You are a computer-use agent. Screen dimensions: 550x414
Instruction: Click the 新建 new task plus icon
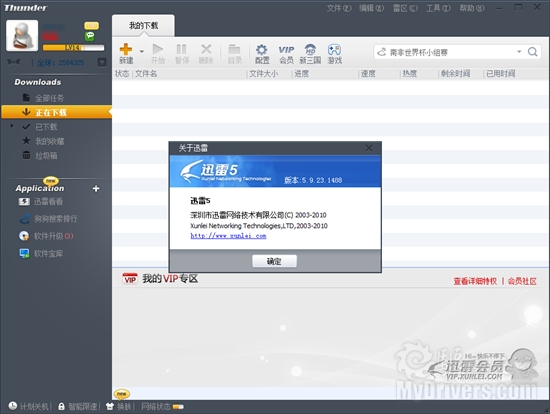(126, 49)
